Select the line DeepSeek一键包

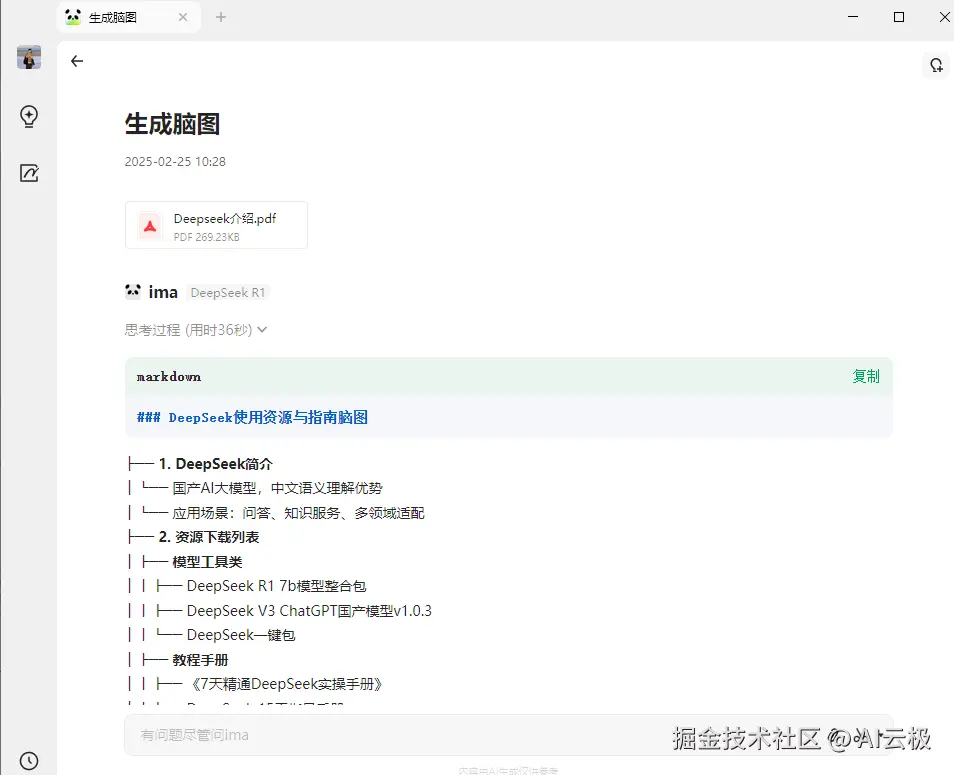[241, 635]
